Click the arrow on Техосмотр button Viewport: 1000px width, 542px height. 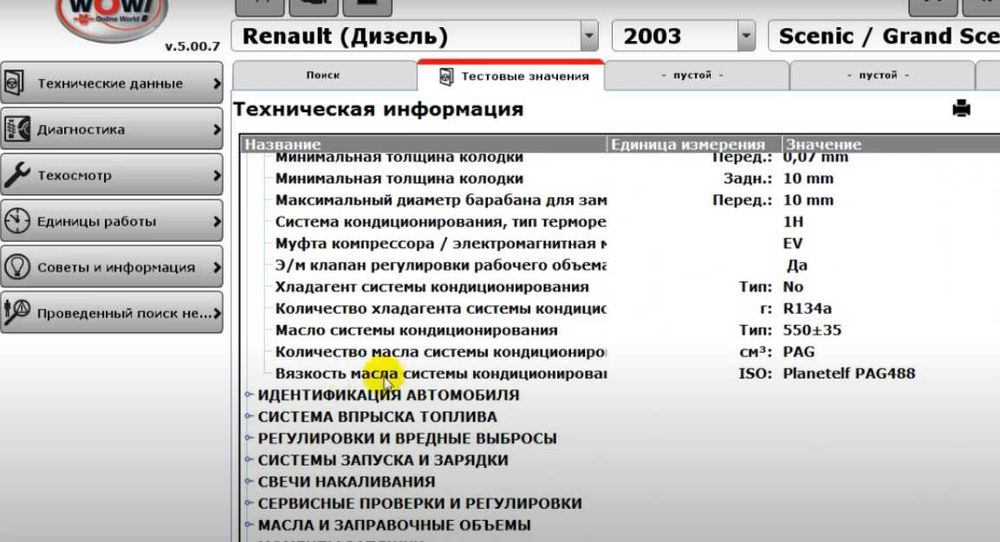[x=217, y=175]
